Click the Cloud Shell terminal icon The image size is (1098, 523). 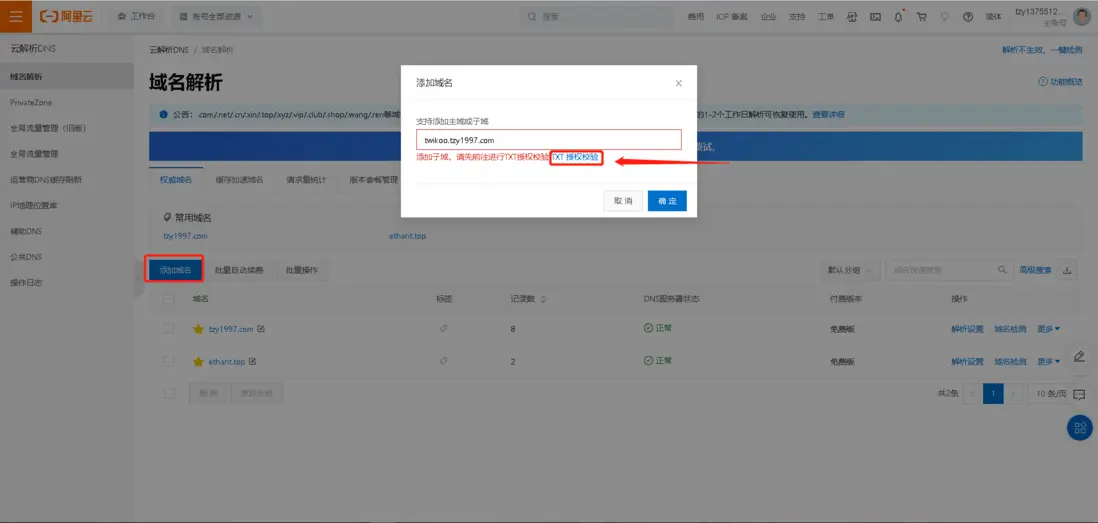click(x=875, y=17)
